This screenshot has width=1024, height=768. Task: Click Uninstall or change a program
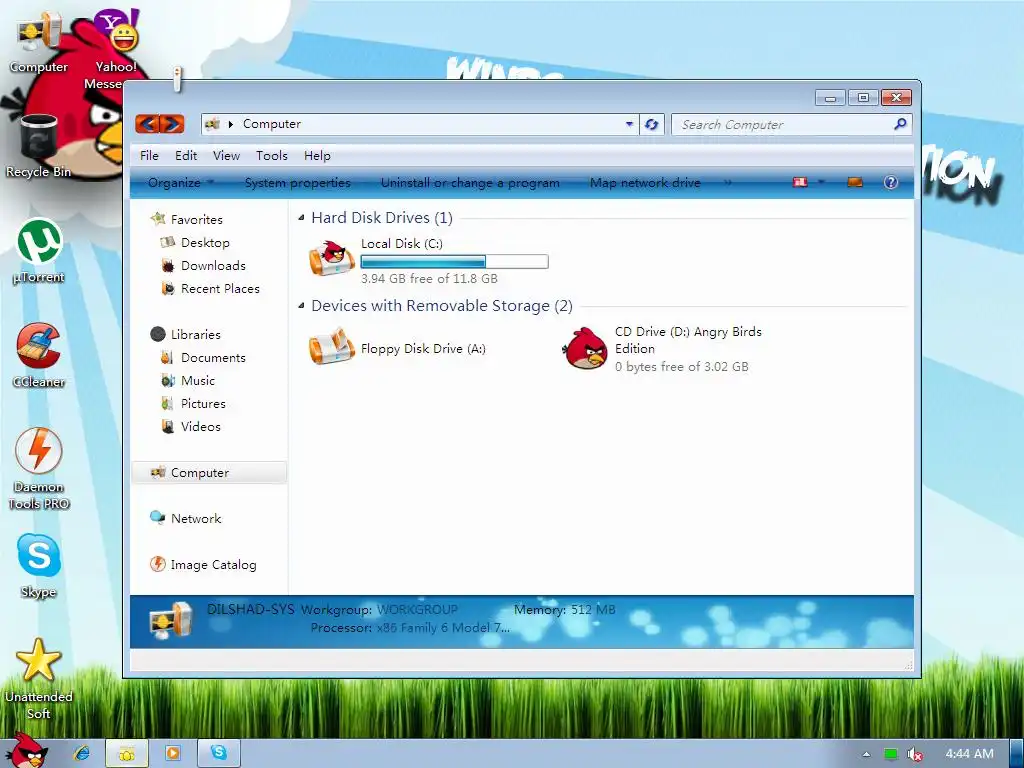470,183
